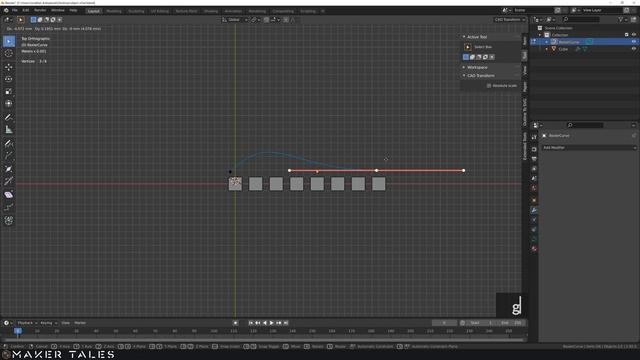Play the timeline animation
The height and width of the screenshot is (360, 640).
272,323
